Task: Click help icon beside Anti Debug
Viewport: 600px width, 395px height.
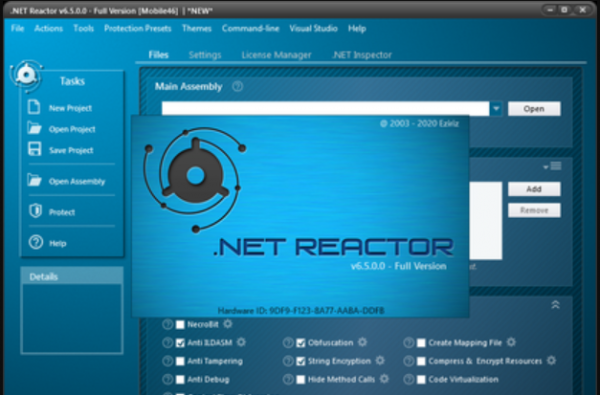Action: point(167,379)
